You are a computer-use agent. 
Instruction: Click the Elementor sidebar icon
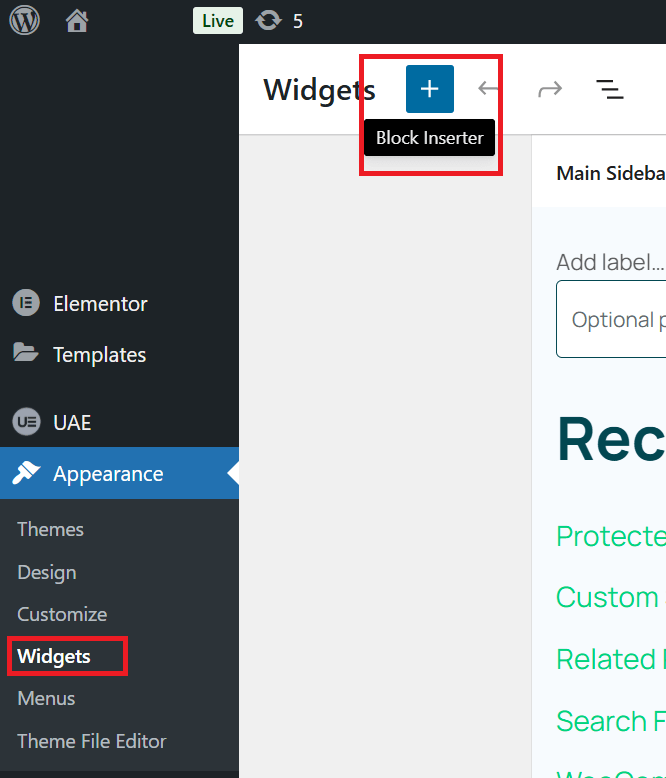click(26, 303)
